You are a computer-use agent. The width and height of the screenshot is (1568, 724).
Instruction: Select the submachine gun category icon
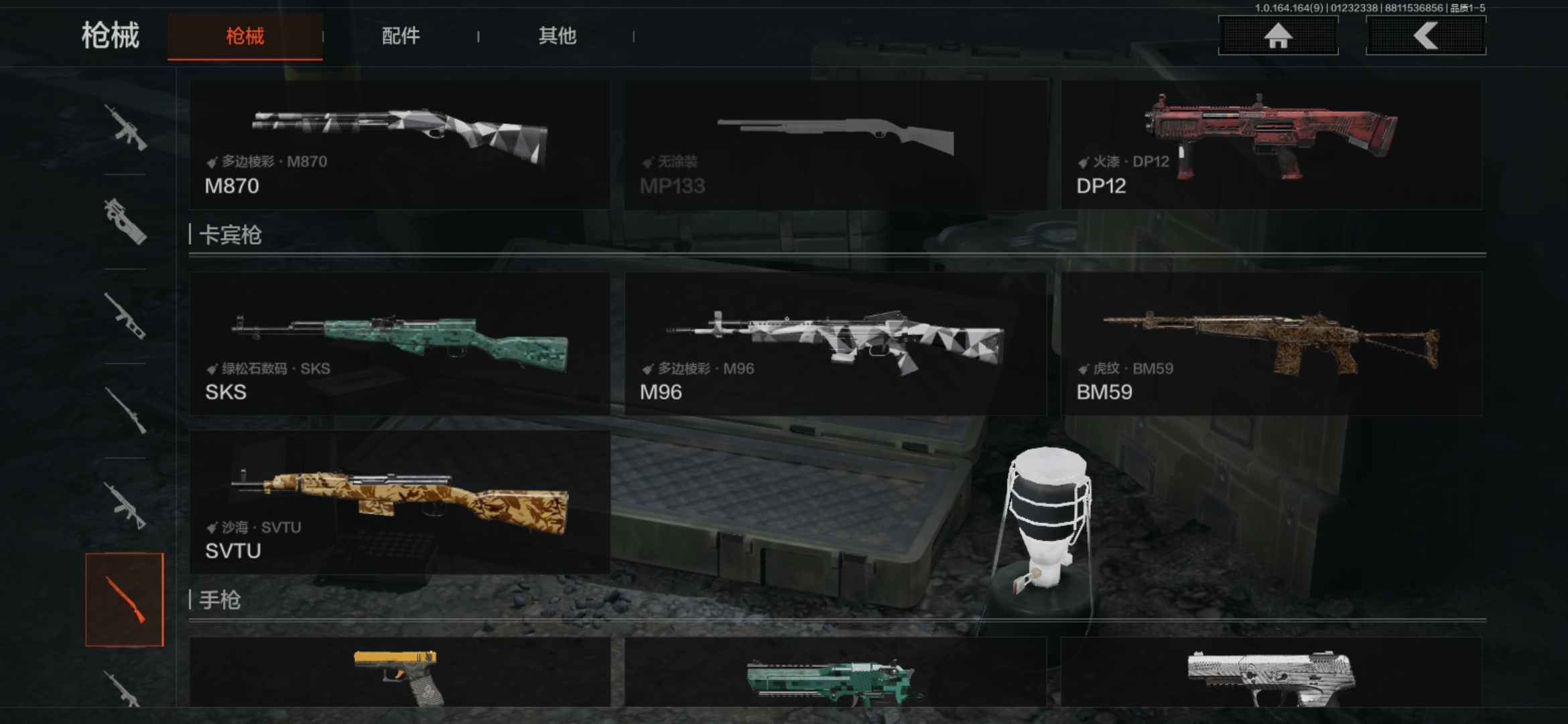click(x=125, y=221)
